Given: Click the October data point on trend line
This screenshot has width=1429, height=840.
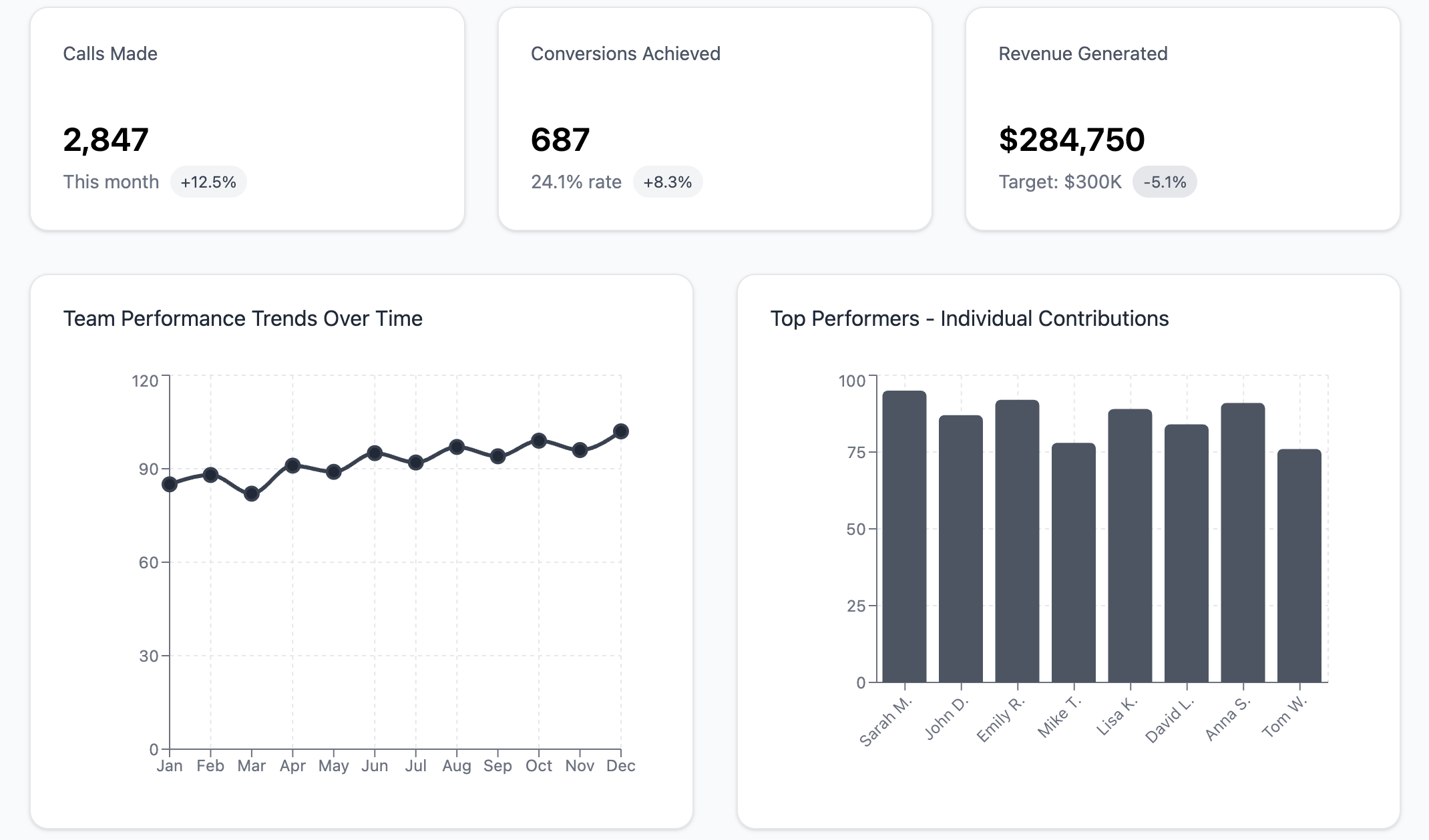Looking at the screenshot, I should coord(539,441).
